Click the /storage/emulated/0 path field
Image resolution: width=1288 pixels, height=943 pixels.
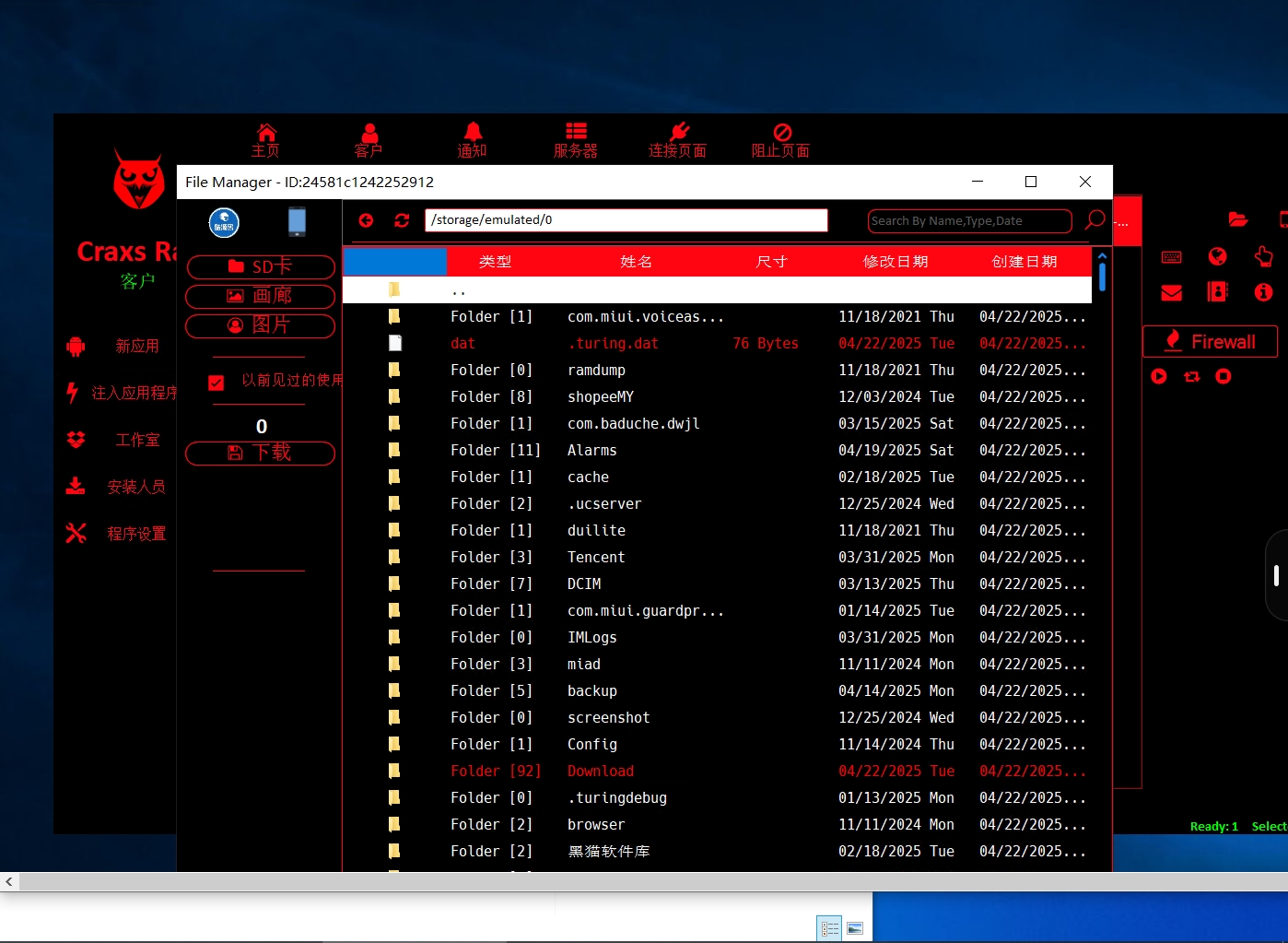(x=626, y=220)
